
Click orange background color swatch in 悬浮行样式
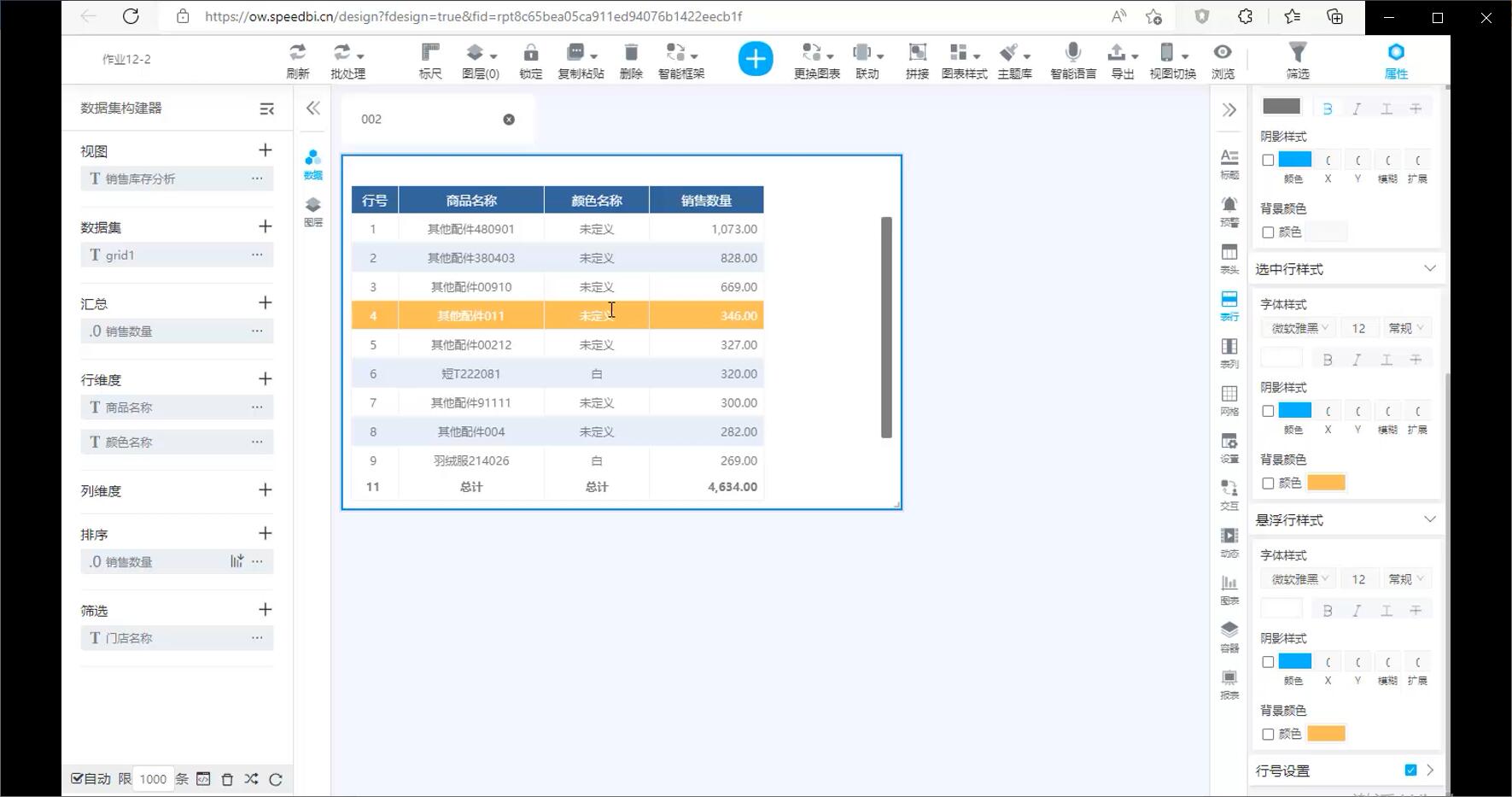(1326, 734)
